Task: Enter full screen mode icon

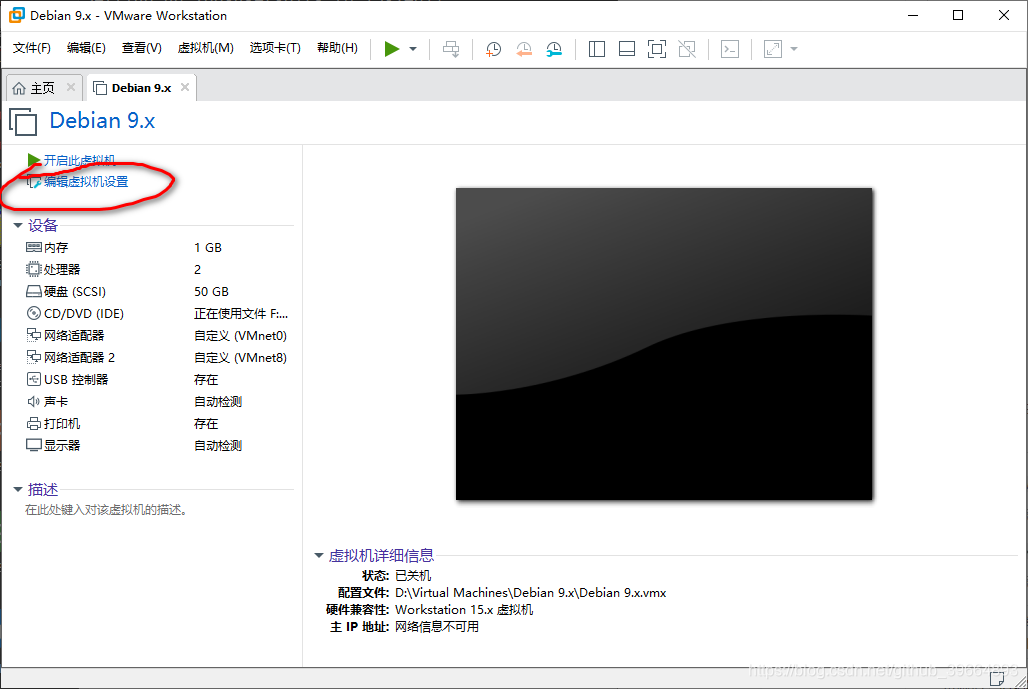Action: click(x=657, y=49)
